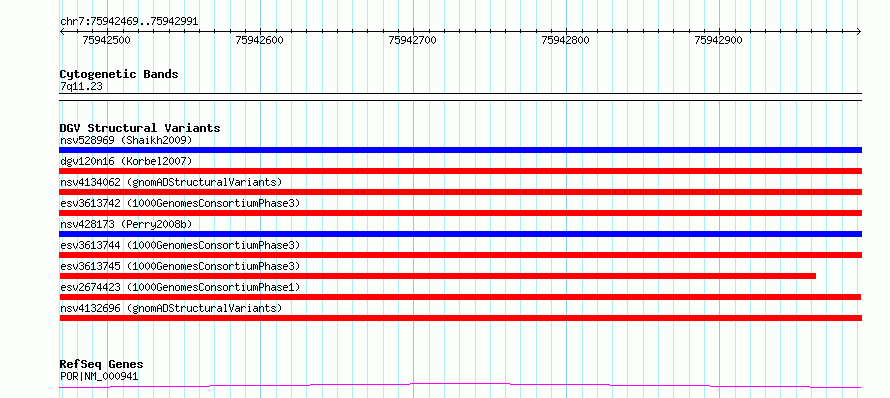The width and height of the screenshot is (890, 398).
Task: Open the POR|NM_000941 gene label
Action: click(99, 376)
